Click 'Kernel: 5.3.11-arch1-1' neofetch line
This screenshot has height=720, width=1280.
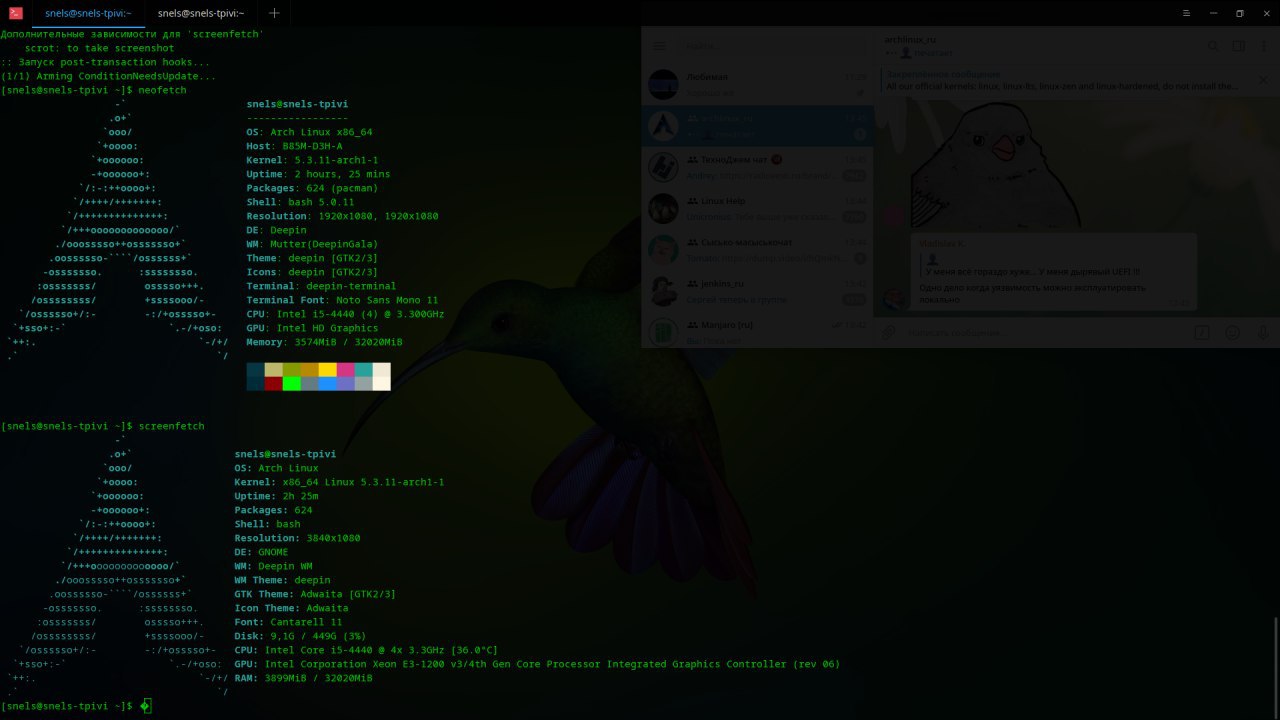312,160
